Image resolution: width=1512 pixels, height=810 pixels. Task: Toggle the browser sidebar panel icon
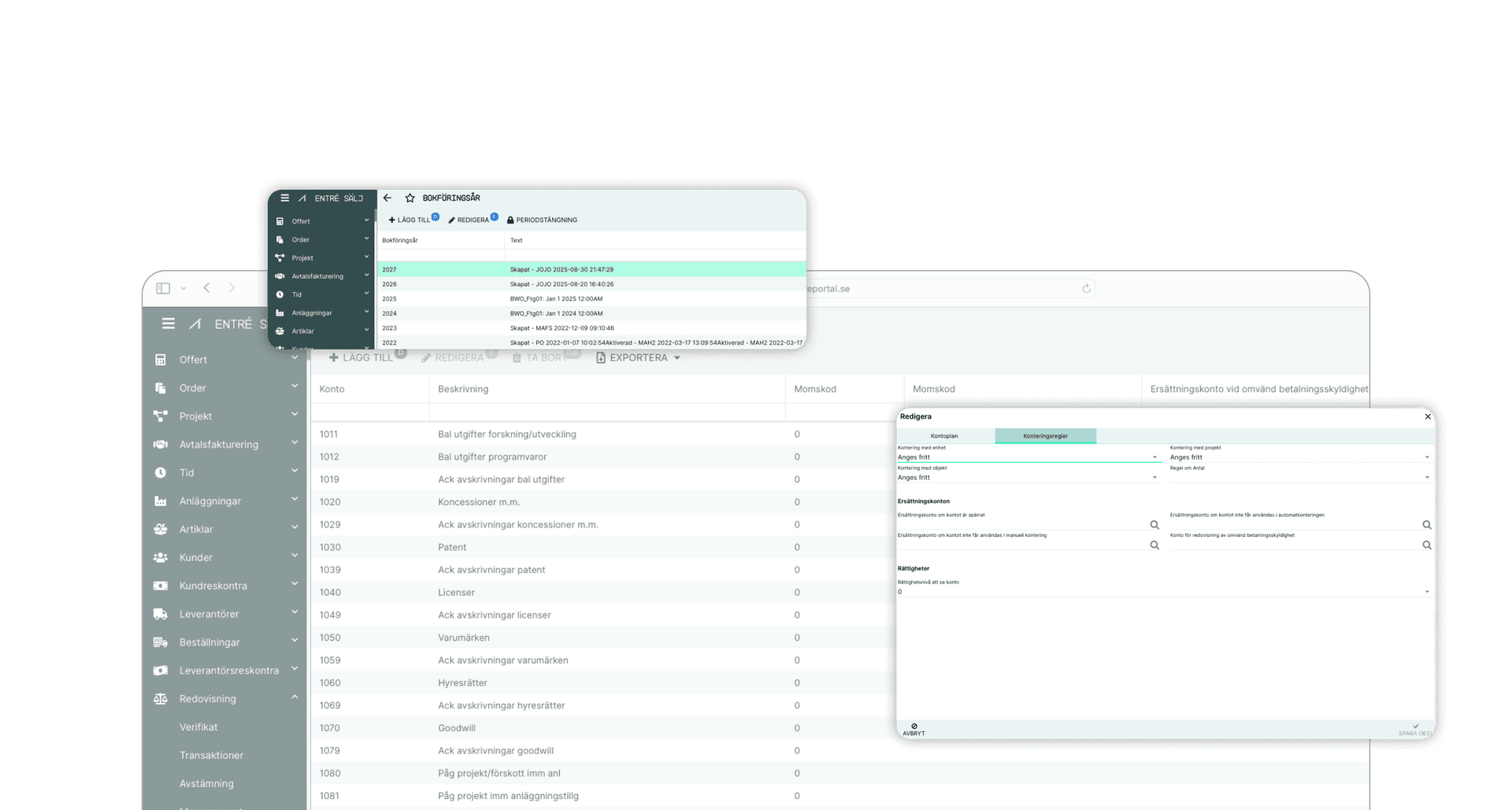[163, 288]
